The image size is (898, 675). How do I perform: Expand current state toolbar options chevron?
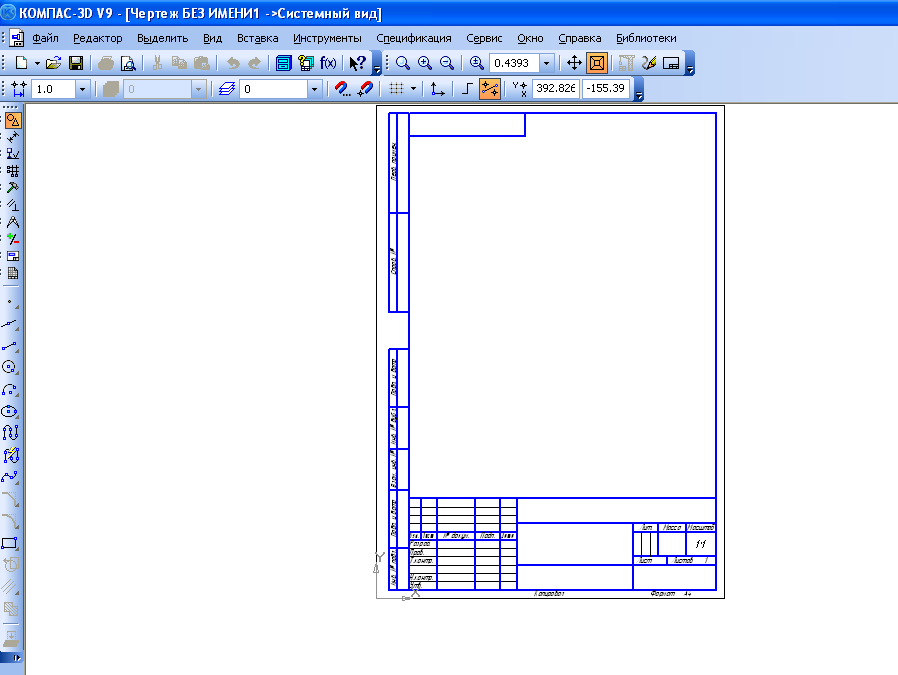pos(639,90)
